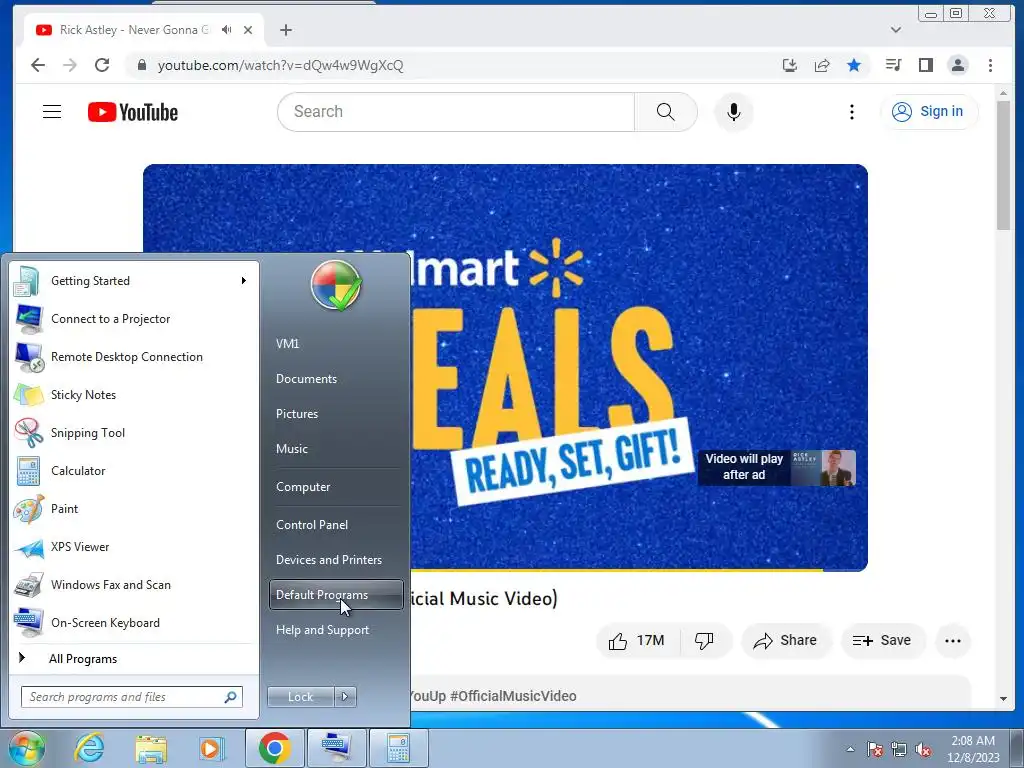Open the On-Screen Keyboard taskbar button
Screen dimensions: 1024x768
click(336, 748)
